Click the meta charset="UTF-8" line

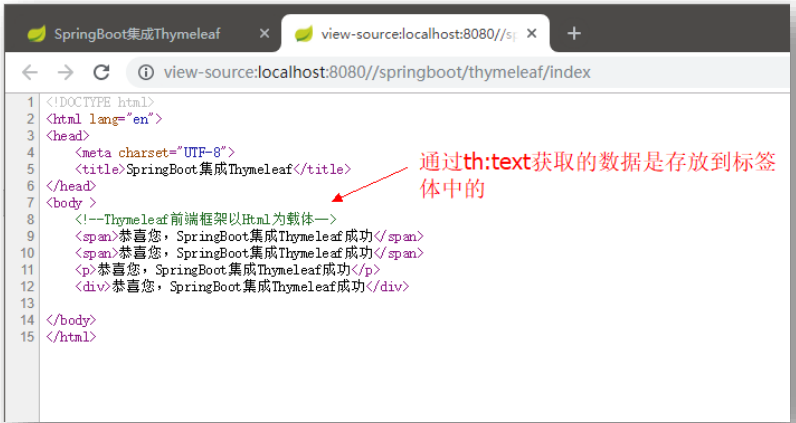click(x=155, y=152)
